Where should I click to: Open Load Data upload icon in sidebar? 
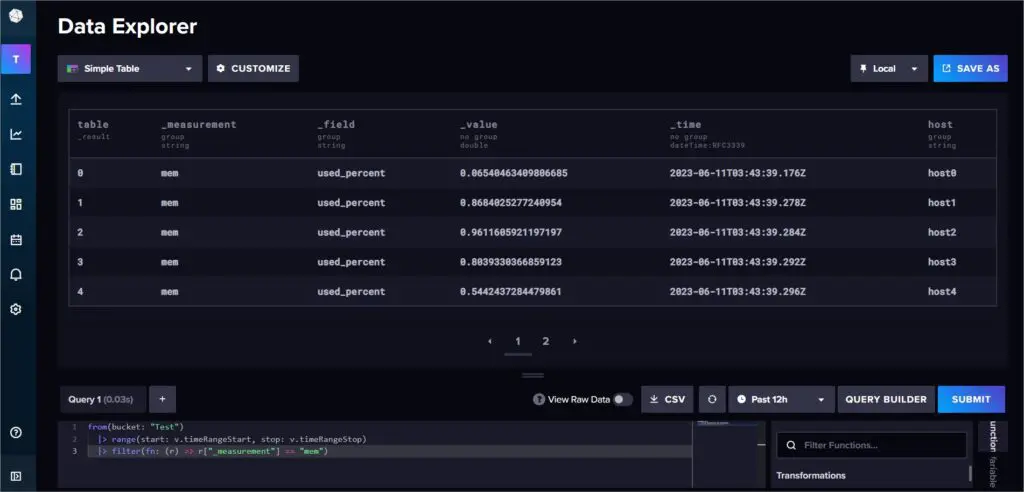tap(16, 99)
